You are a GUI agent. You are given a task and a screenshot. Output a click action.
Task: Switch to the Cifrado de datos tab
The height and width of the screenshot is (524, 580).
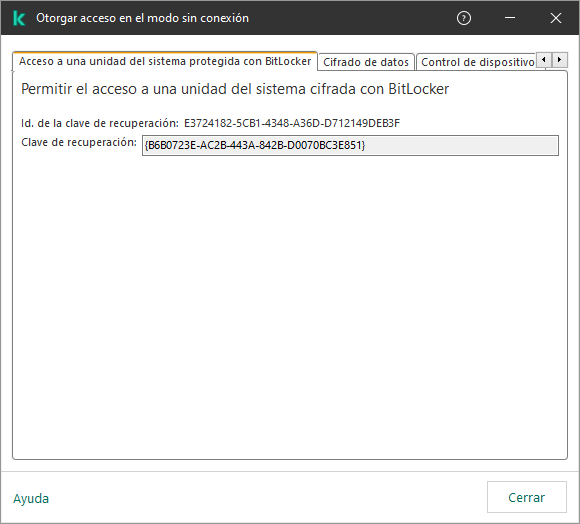366,62
